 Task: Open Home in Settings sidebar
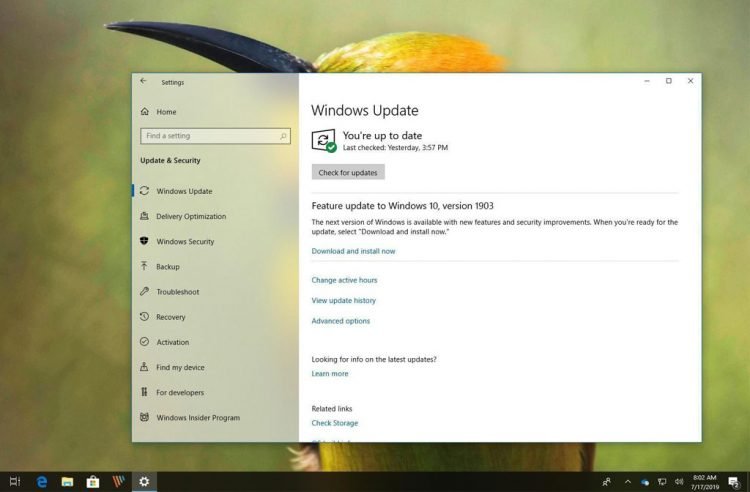click(166, 112)
